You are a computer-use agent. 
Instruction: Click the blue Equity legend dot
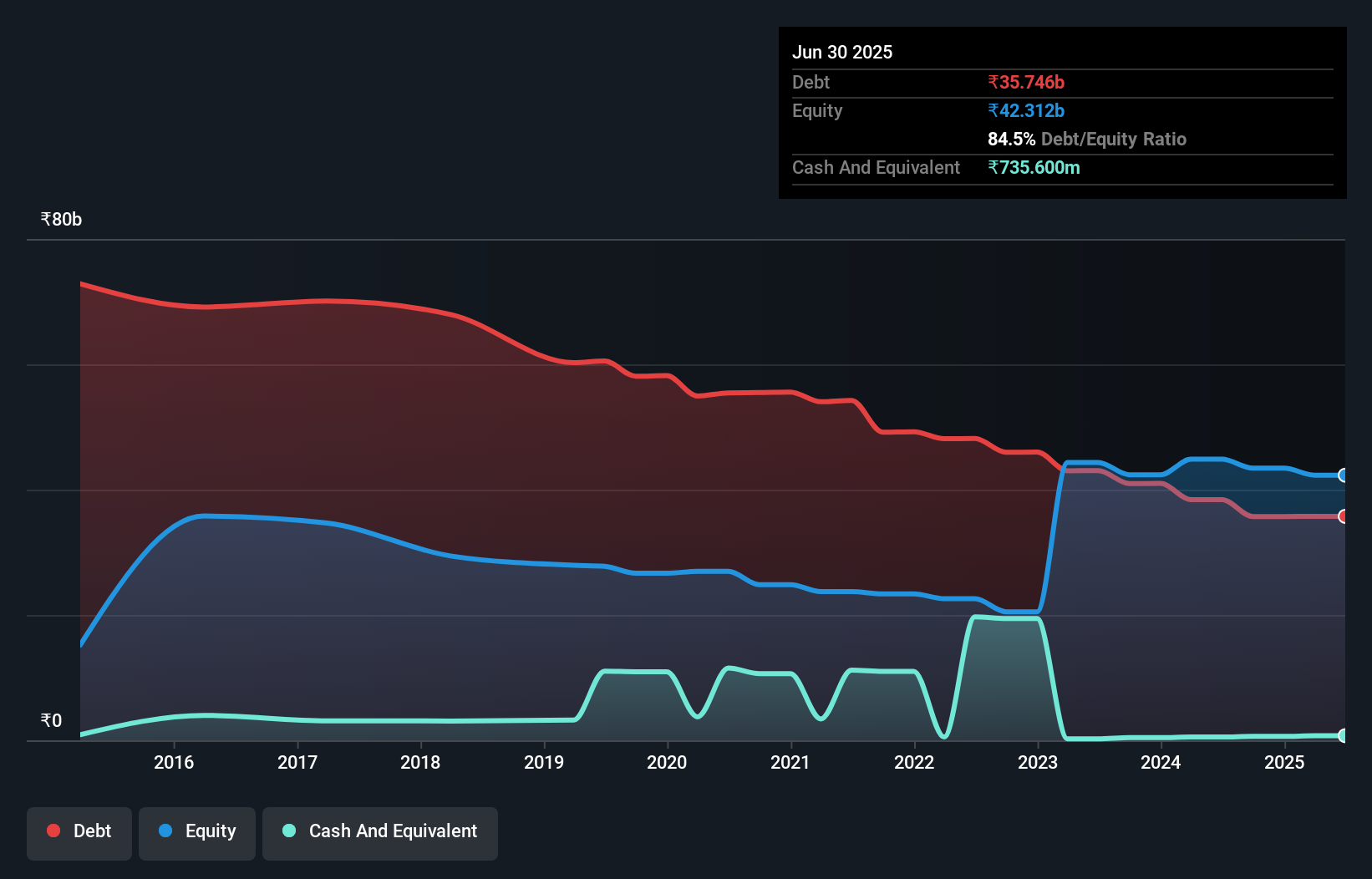166,831
